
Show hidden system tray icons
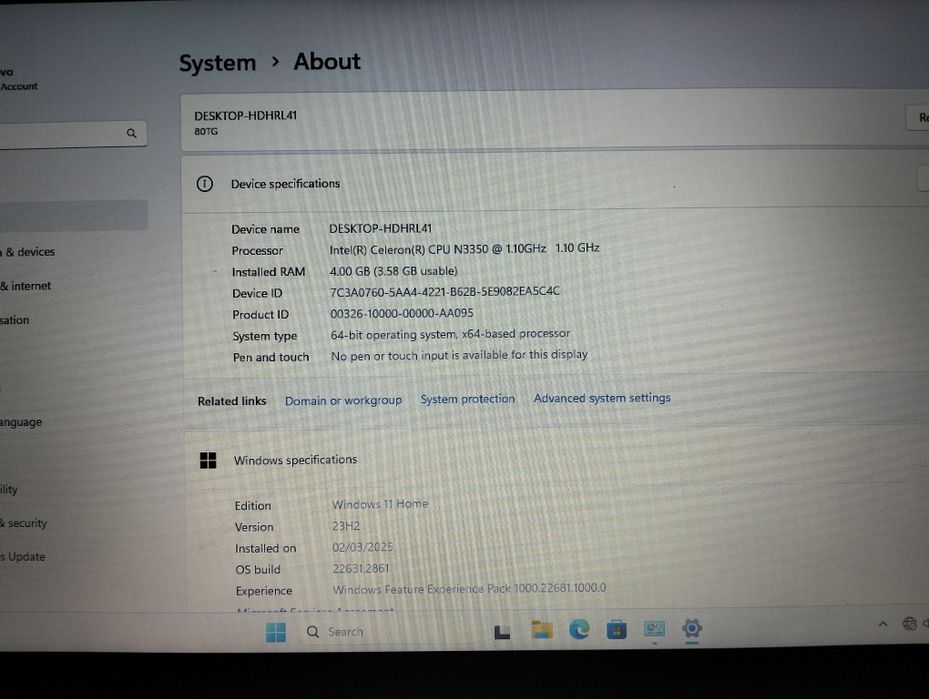coord(883,623)
